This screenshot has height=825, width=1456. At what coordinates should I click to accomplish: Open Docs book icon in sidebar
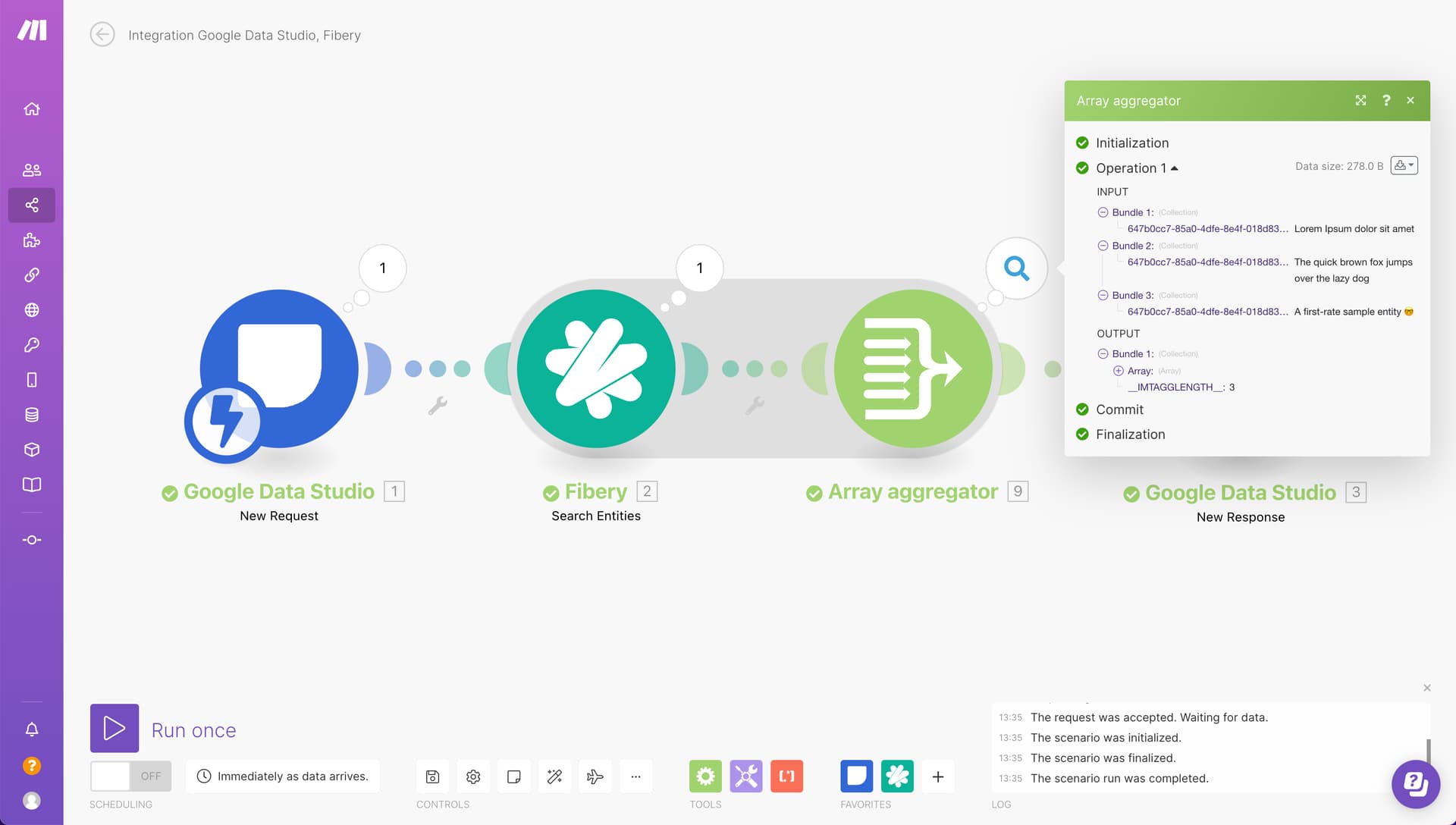tap(32, 485)
